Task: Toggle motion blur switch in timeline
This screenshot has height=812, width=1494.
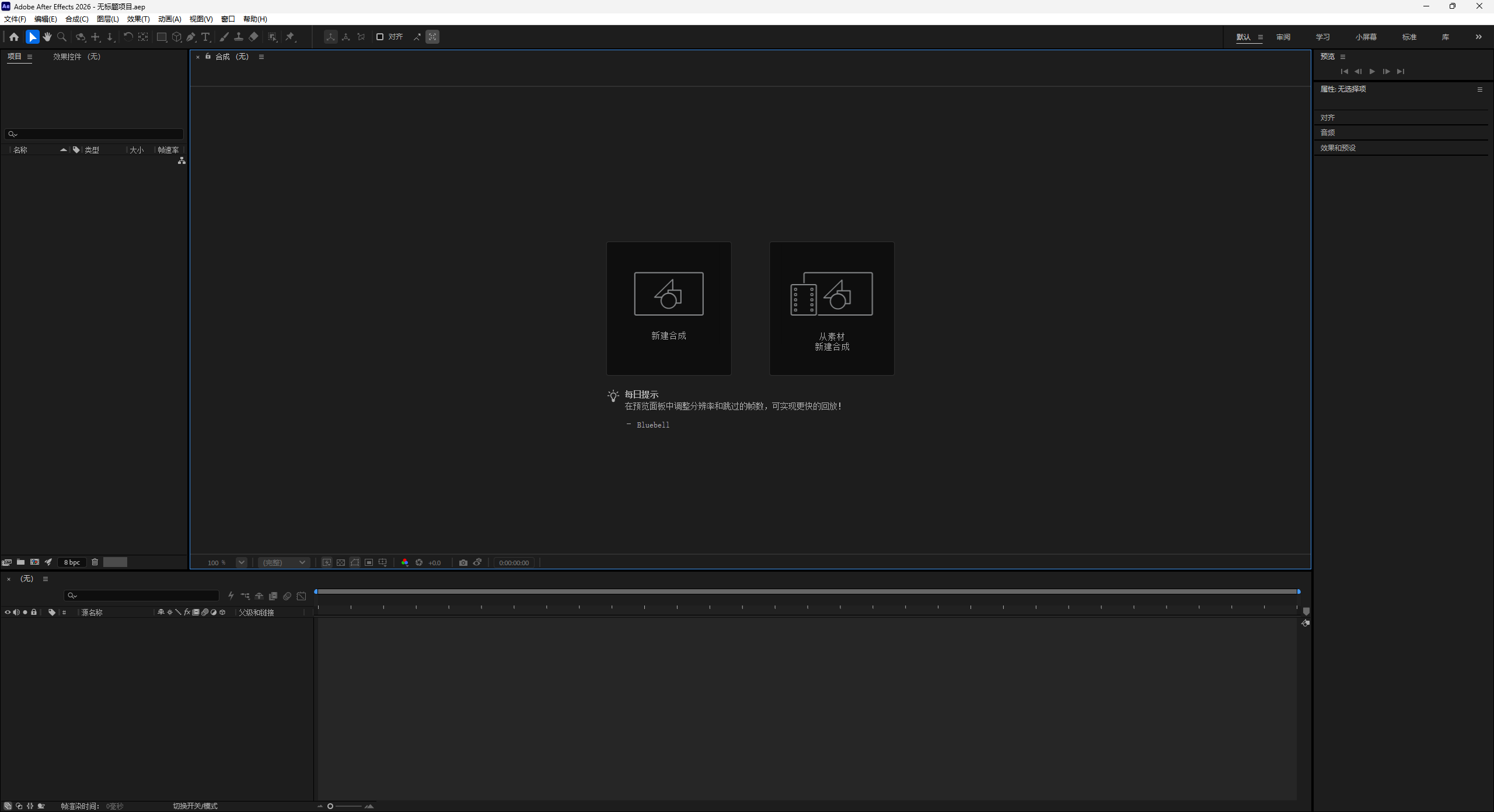Action: click(287, 596)
